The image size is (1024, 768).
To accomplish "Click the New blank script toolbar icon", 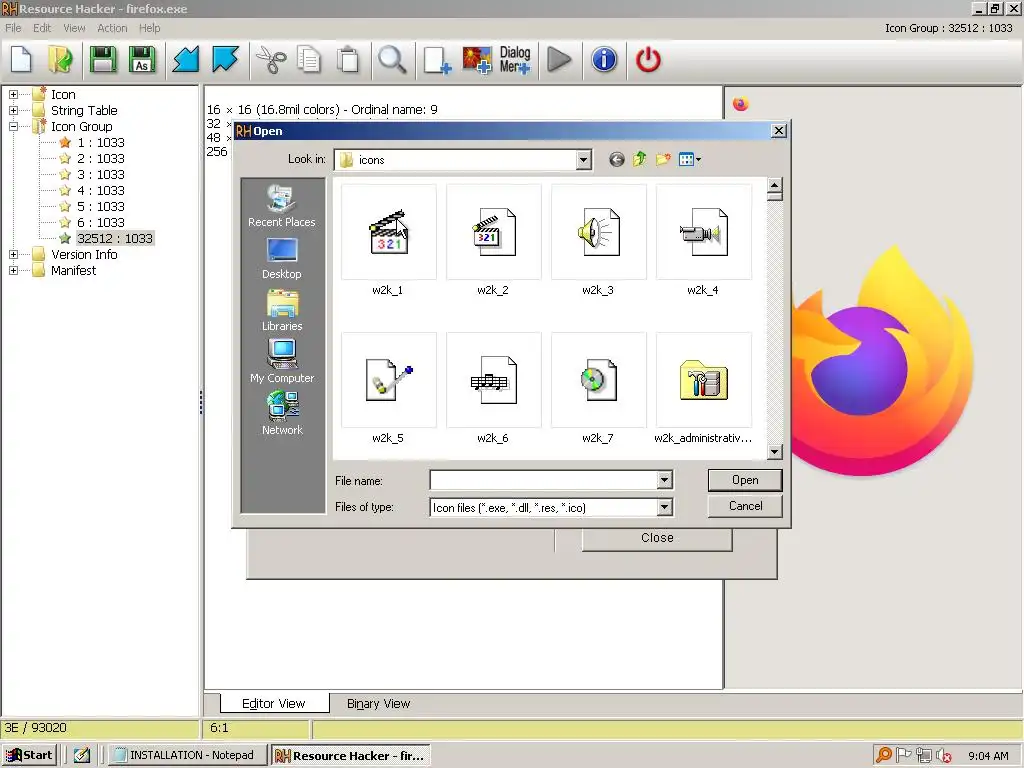I will (22, 59).
